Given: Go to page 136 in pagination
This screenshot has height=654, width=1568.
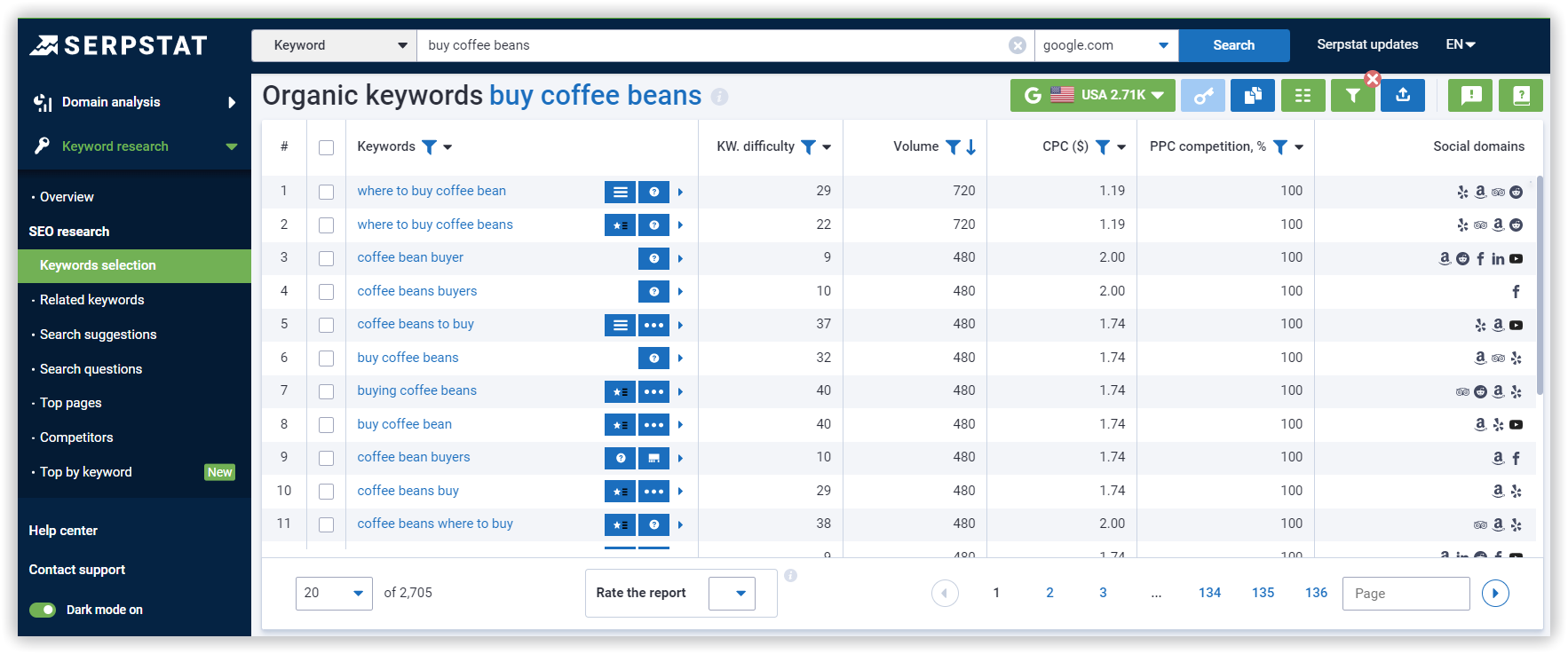Looking at the screenshot, I should [1316, 593].
